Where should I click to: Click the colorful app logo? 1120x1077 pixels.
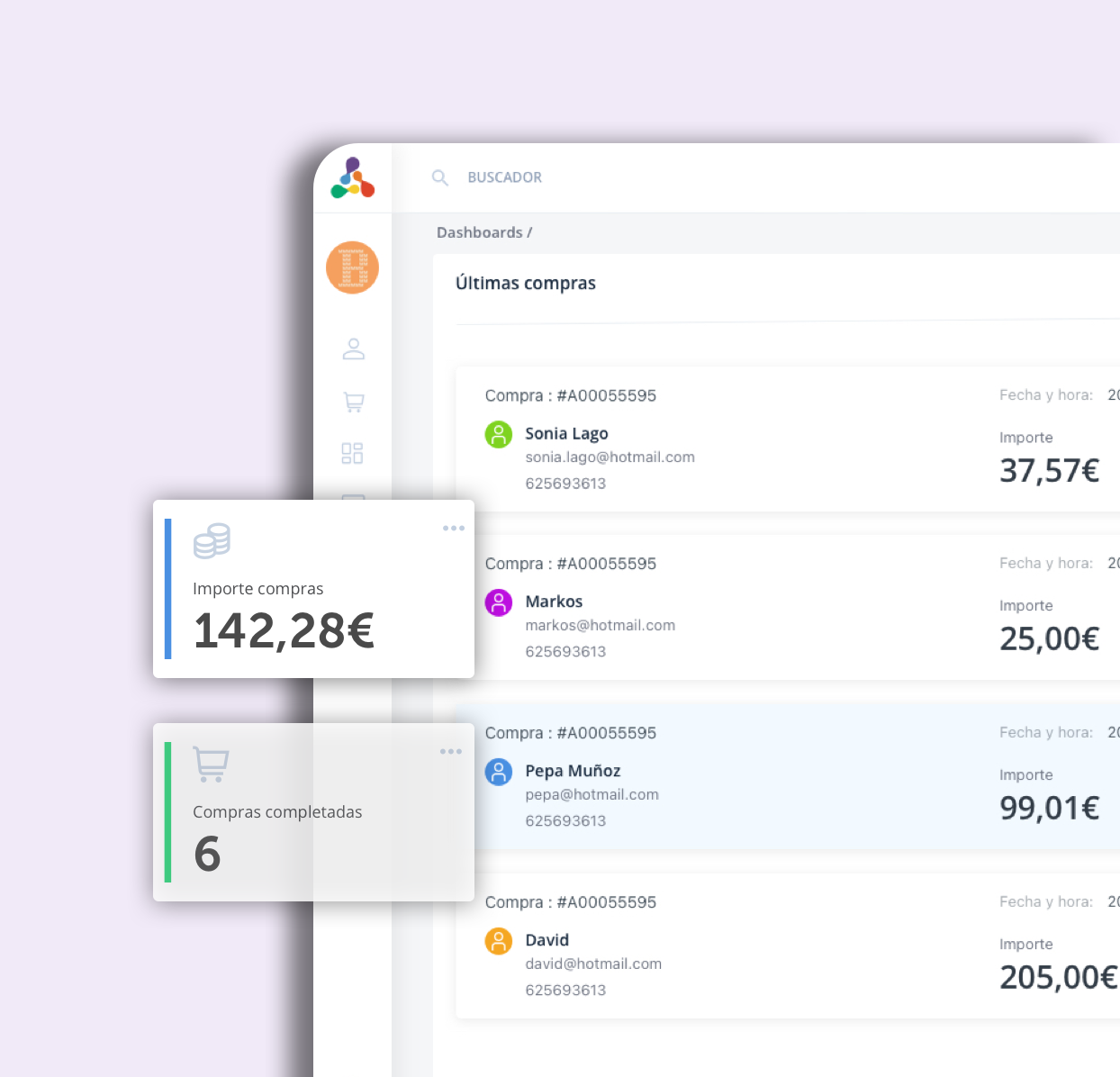coord(353,178)
